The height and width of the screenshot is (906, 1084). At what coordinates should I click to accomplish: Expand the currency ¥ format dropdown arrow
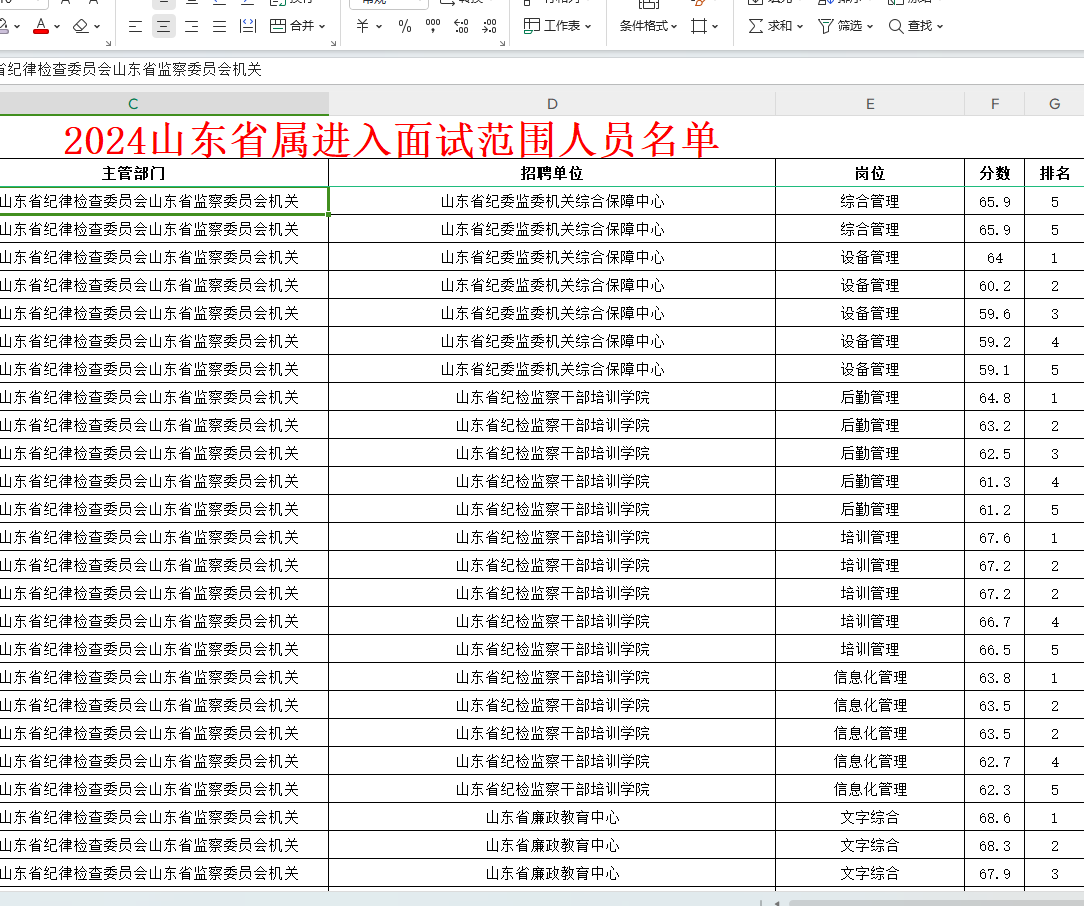coord(379,27)
